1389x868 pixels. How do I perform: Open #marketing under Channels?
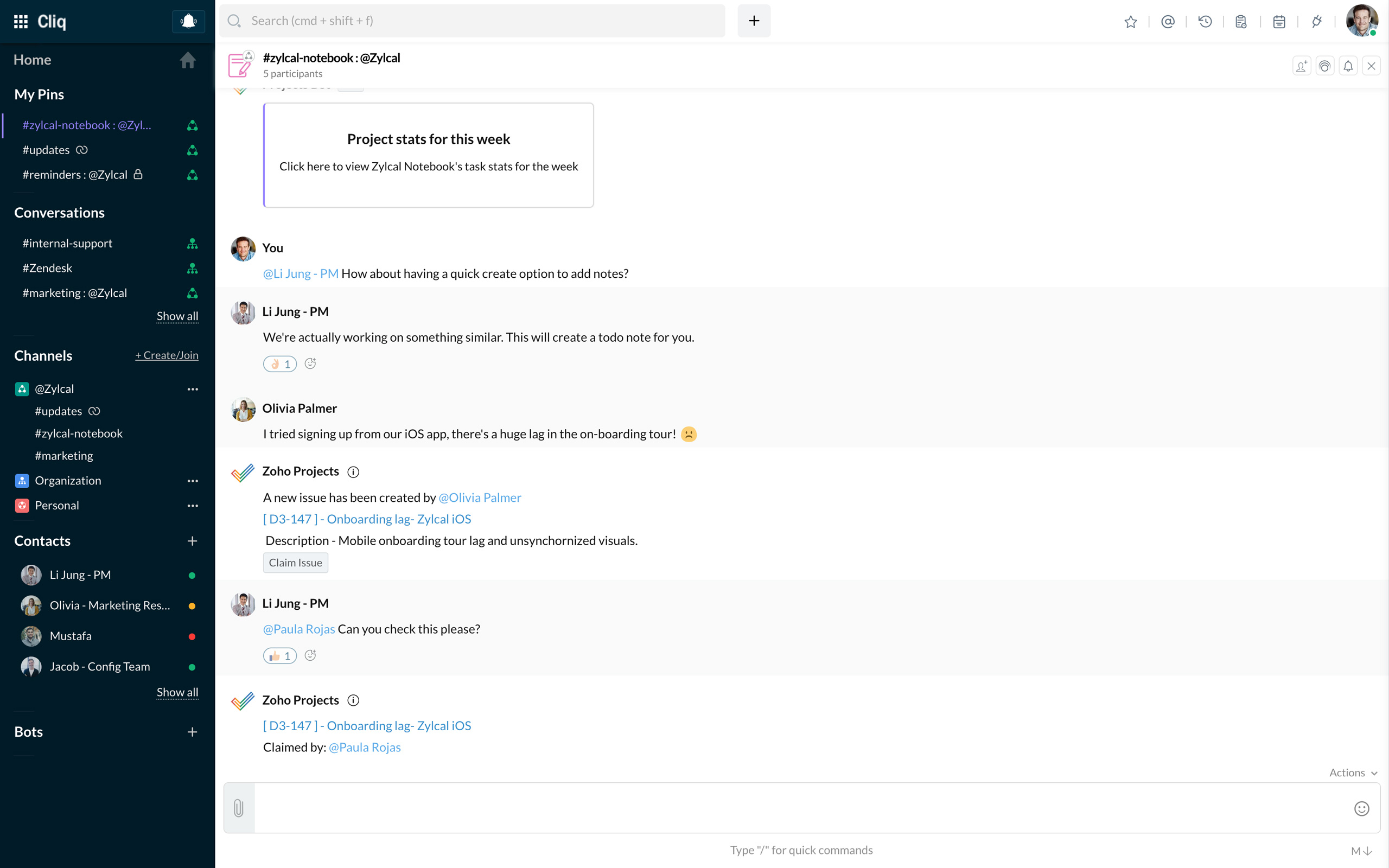tap(63, 456)
